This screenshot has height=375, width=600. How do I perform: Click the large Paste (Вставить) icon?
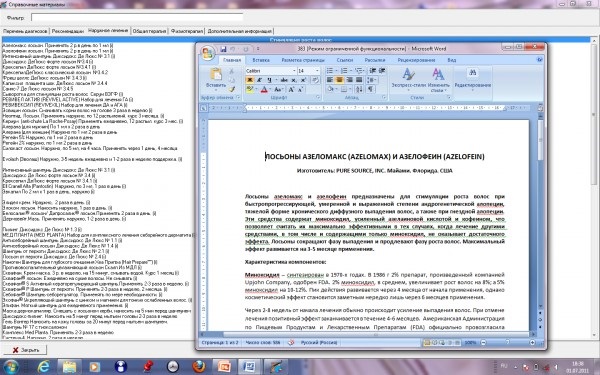216,74
